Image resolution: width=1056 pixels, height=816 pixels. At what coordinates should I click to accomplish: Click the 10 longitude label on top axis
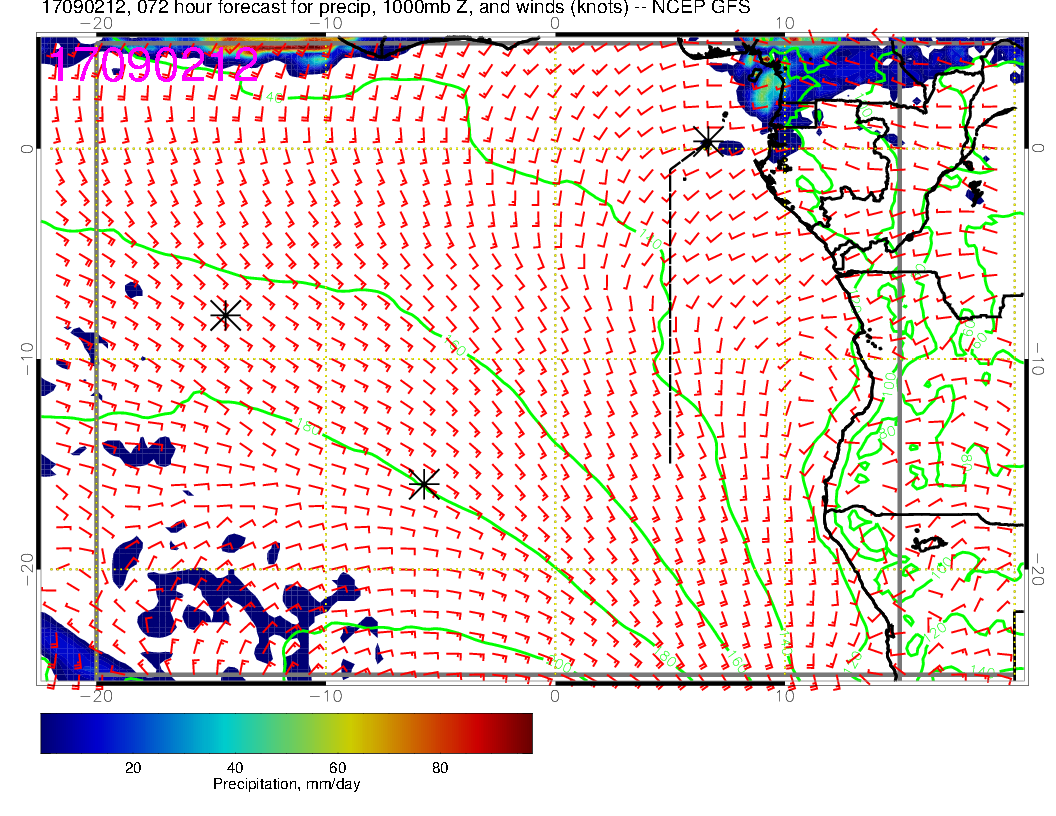[x=785, y=22]
